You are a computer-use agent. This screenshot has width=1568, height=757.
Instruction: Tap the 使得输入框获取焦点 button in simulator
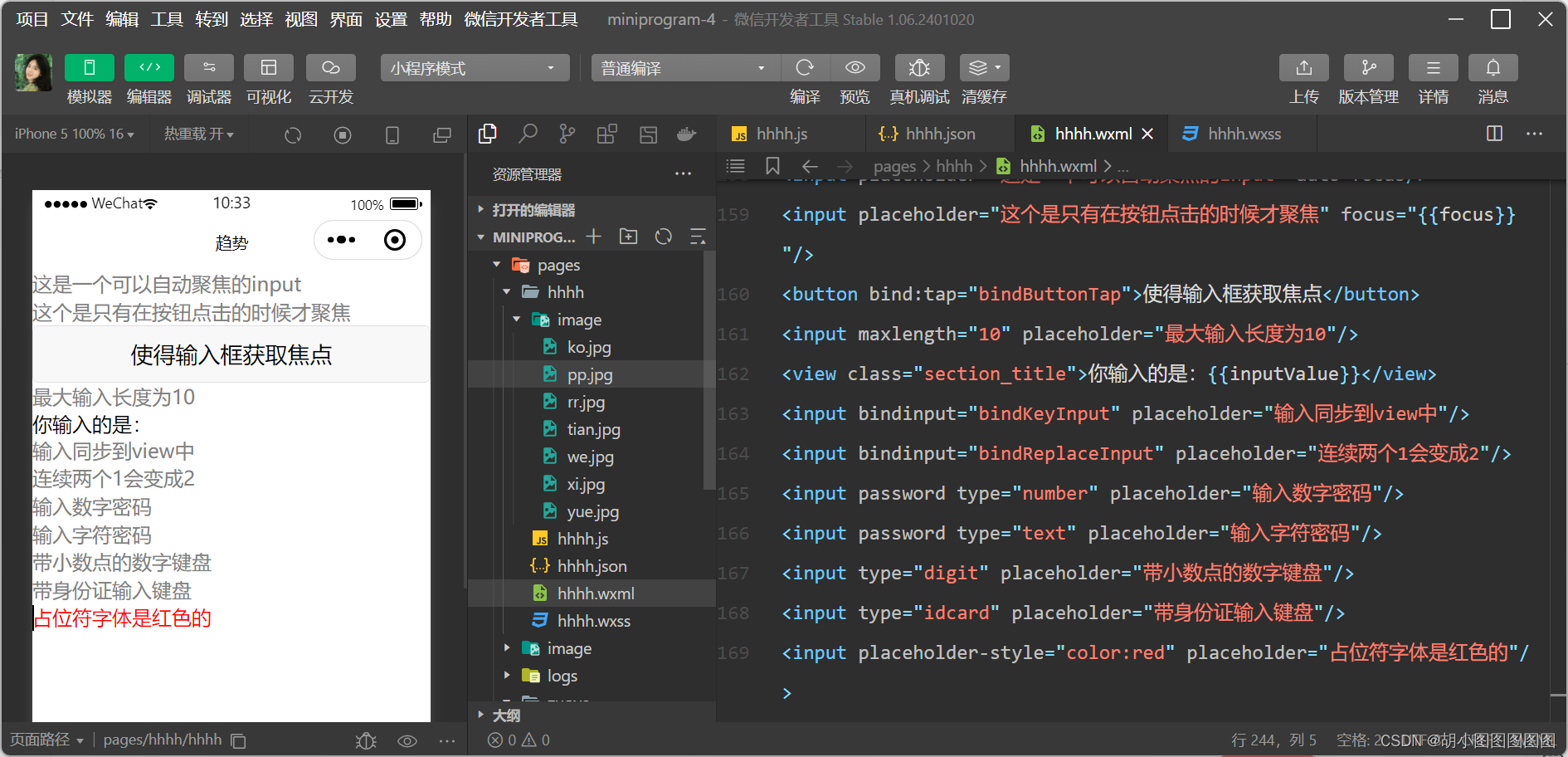coord(231,355)
